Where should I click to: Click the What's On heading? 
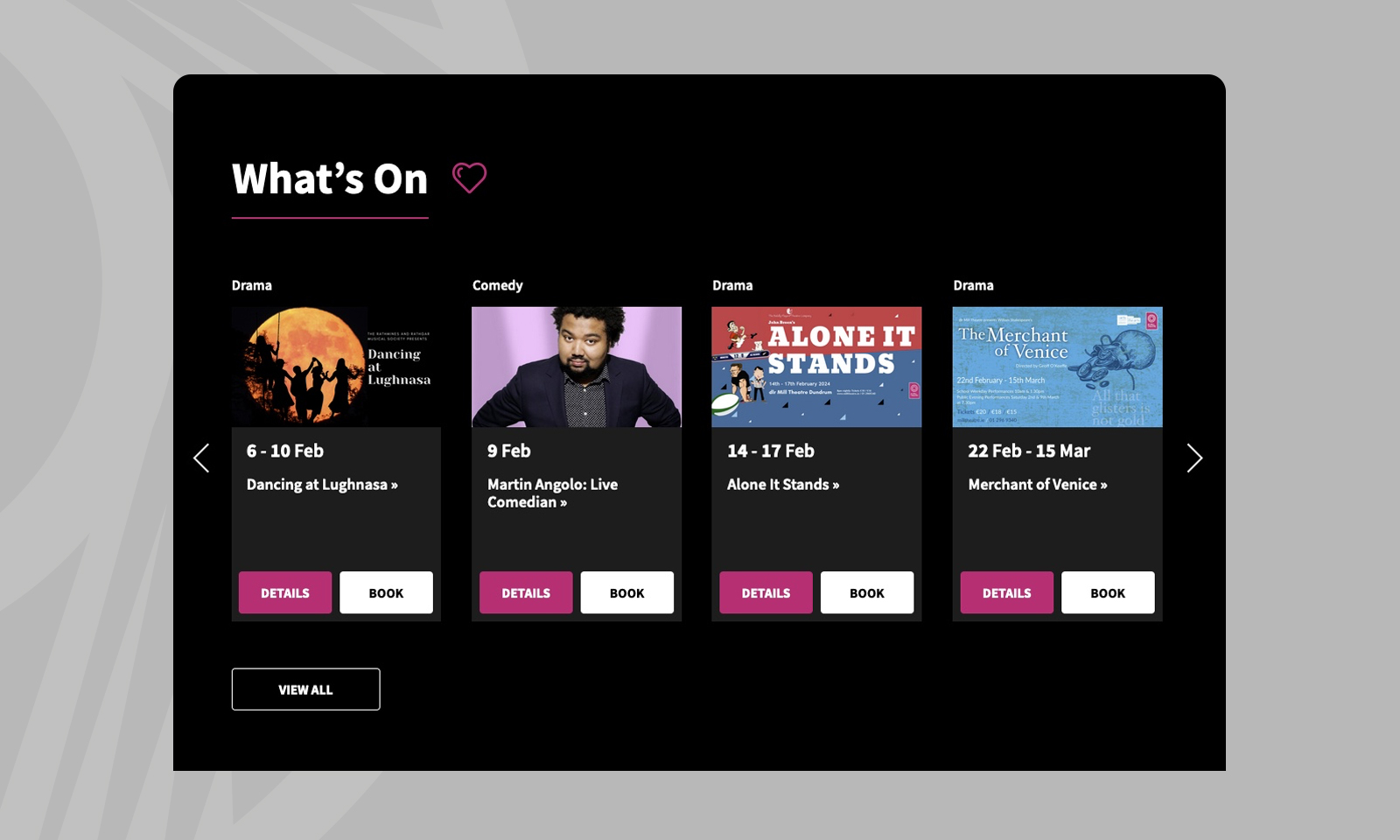coord(330,179)
